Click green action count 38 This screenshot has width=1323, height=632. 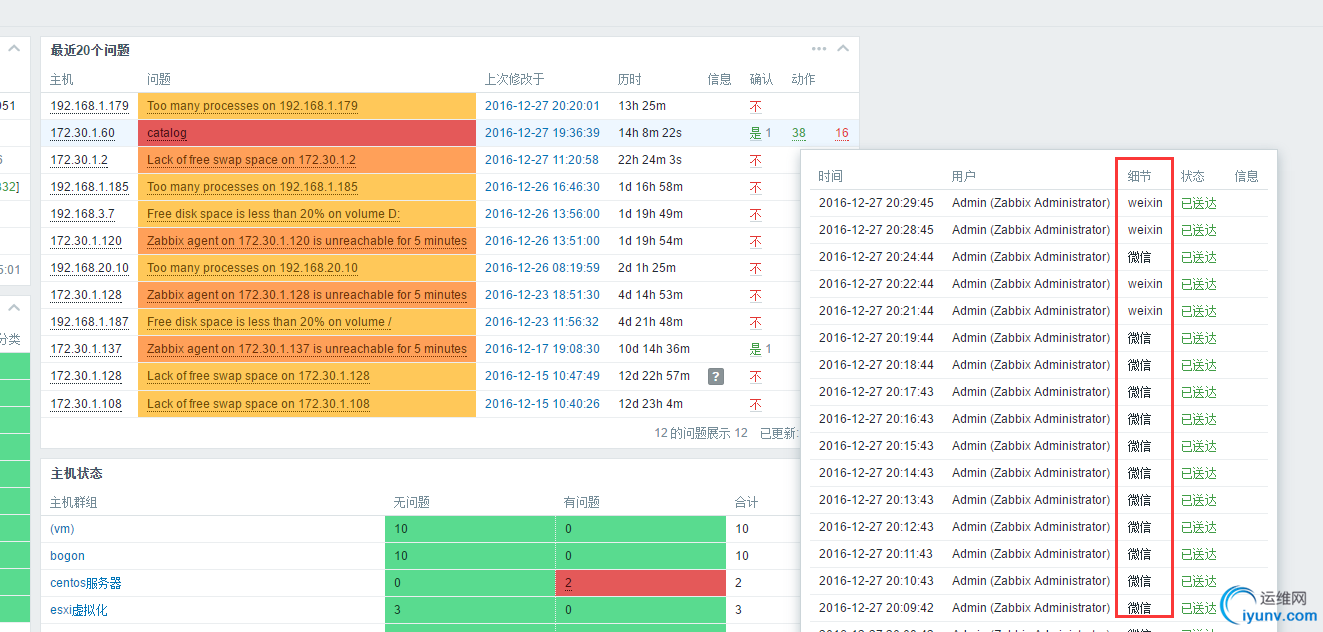[x=798, y=133]
